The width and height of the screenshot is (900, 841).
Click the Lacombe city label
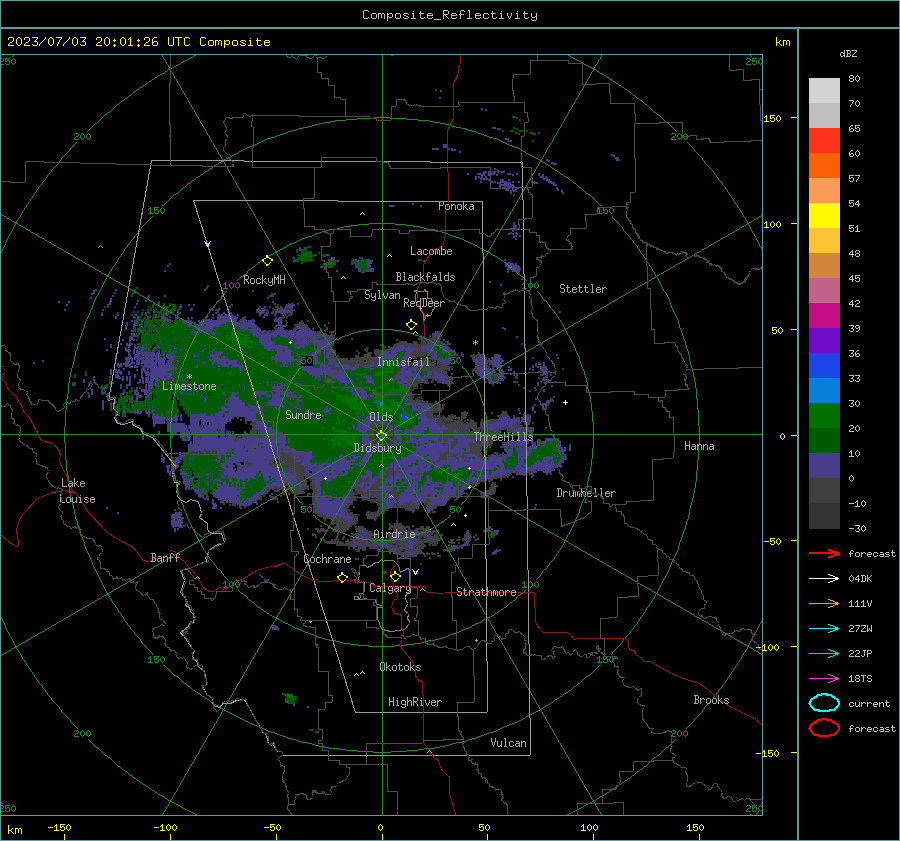(431, 251)
